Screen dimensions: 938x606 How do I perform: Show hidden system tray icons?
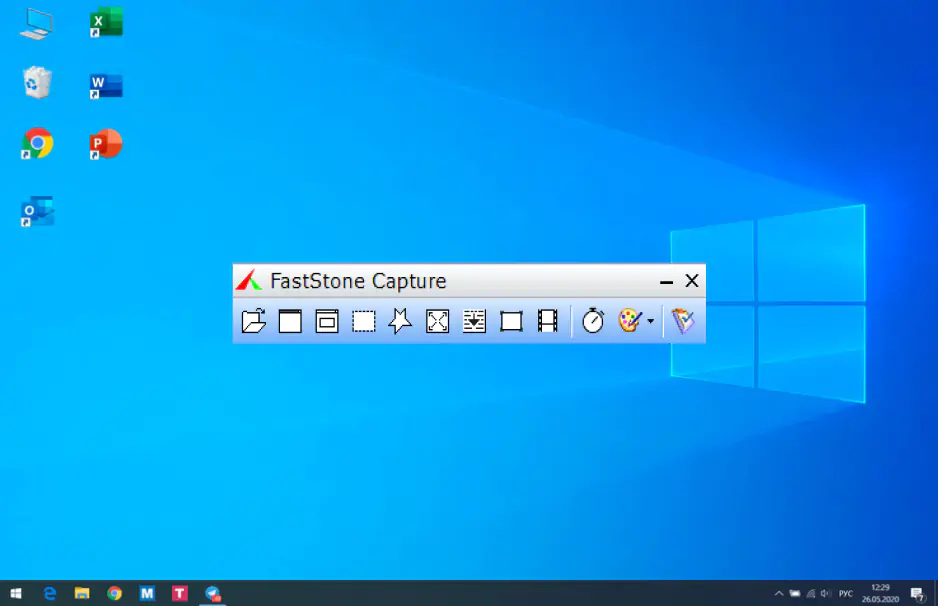tap(777, 593)
